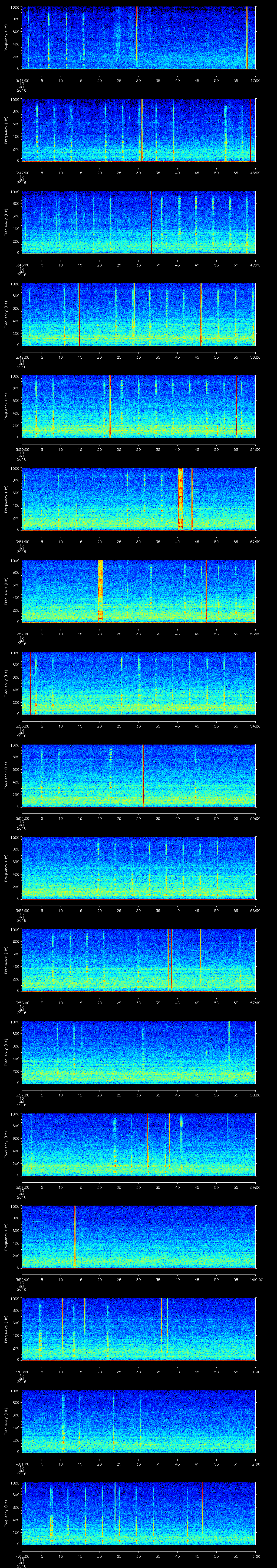This screenshot has width=277, height=1568.
Task: Choose the 3:58:00 time label
Action: (22, 1187)
